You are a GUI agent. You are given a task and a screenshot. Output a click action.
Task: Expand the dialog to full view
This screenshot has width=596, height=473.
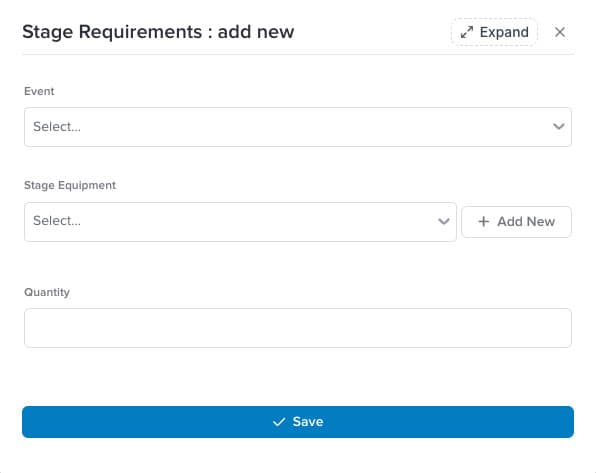pyautogui.click(x=494, y=32)
